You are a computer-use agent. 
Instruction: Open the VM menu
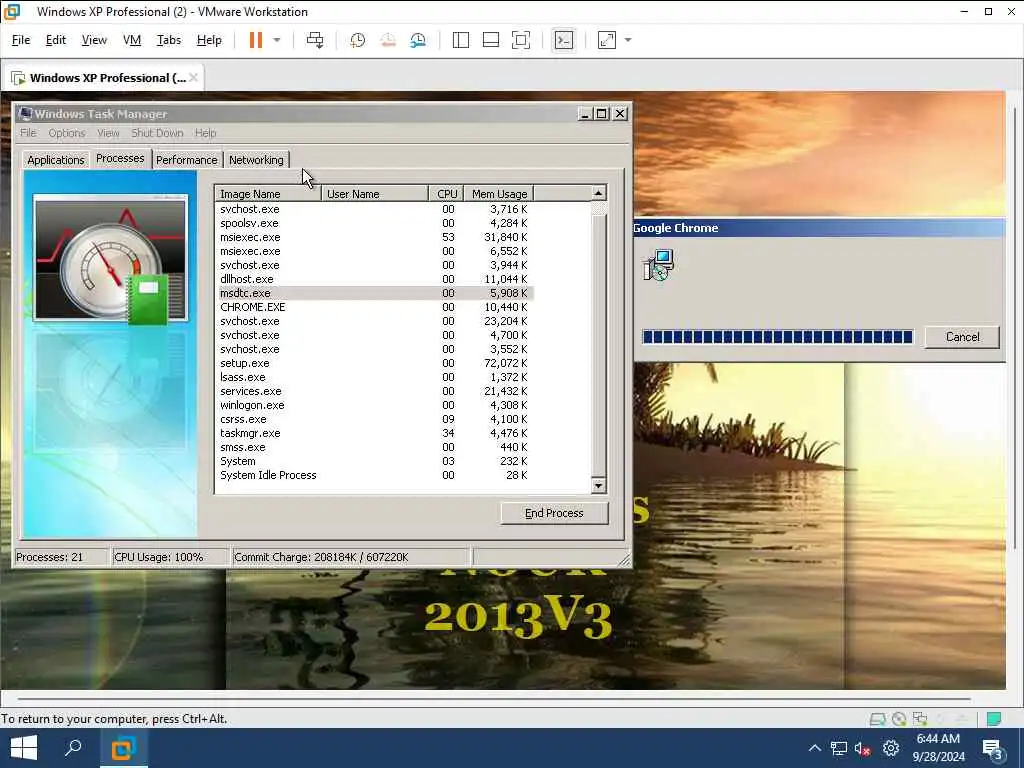(132, 40)
